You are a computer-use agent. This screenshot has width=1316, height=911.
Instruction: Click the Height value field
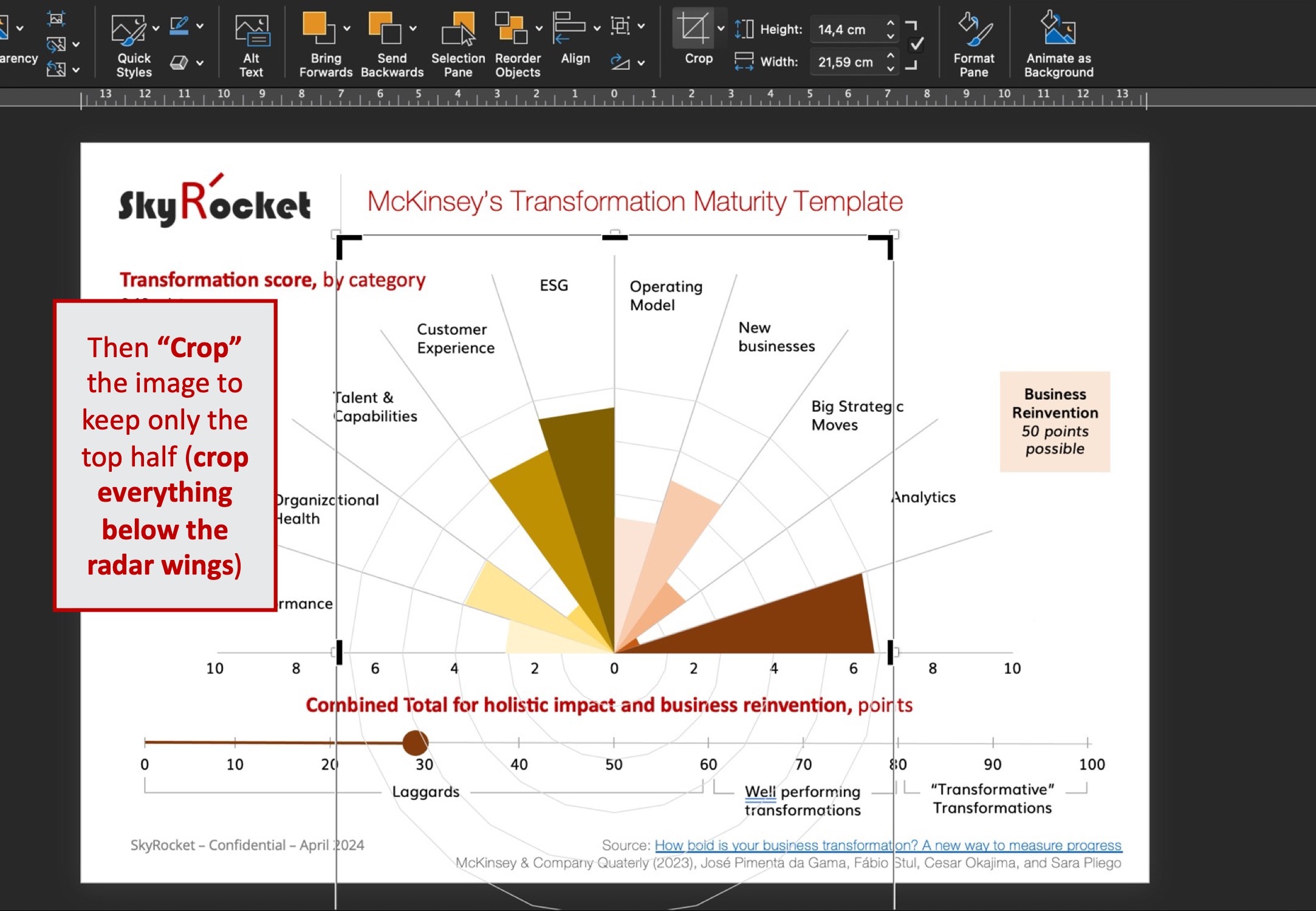click(x=846, y=29)
